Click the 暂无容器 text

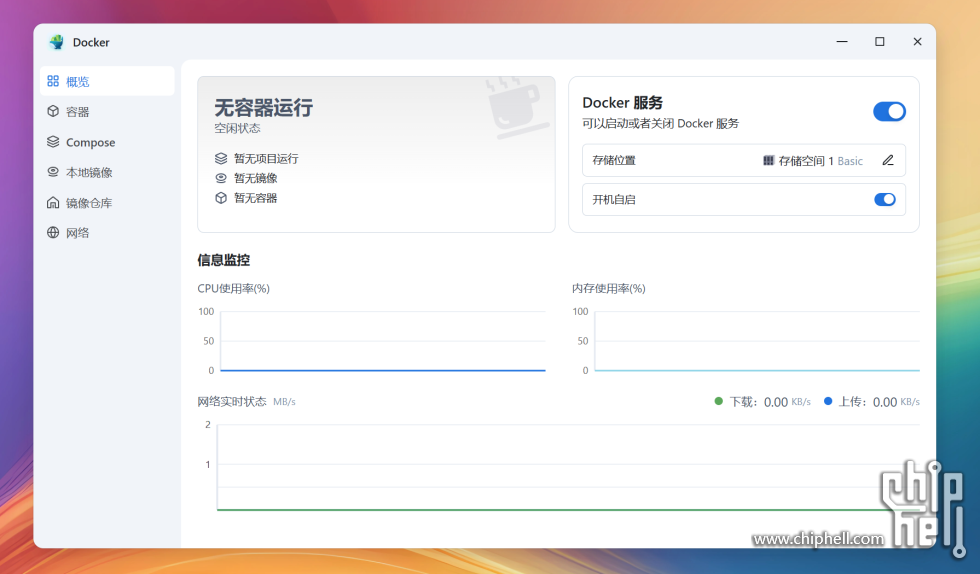coord(256,198)
